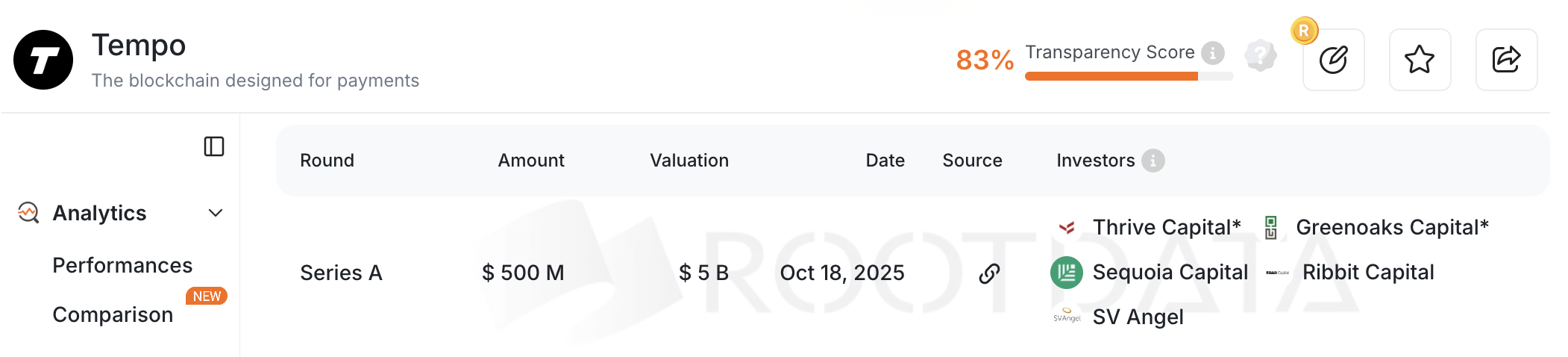Favorite Tempo with the star icon
The width and height of the screenshot is (1568, 357).
[x=1420, y=60]
